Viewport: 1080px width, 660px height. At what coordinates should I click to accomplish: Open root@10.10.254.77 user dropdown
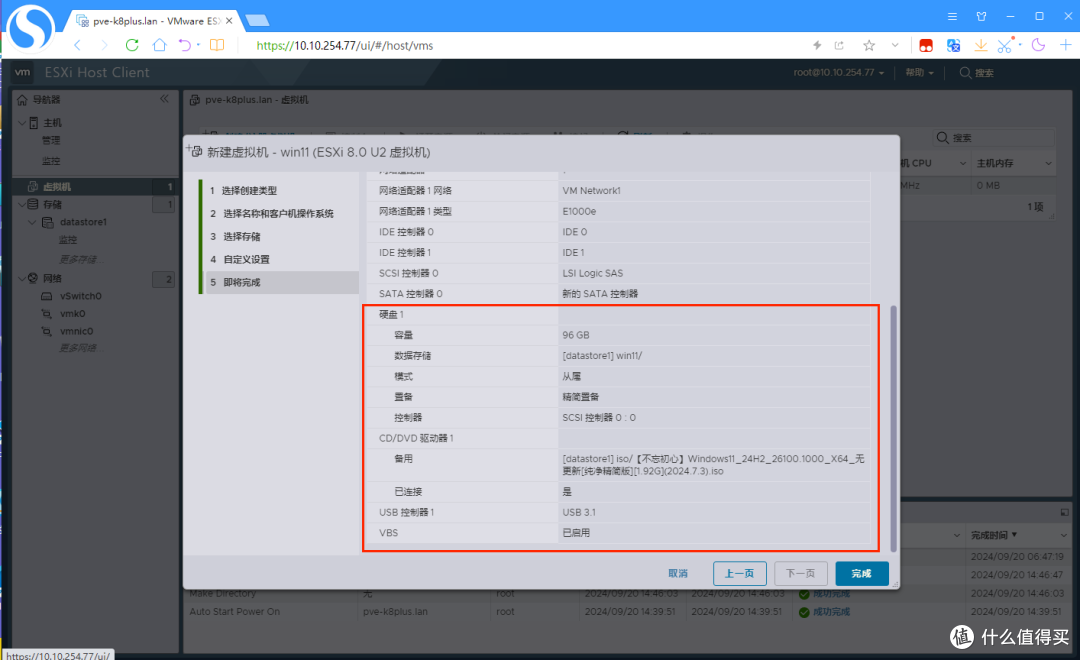click(838, 72)
